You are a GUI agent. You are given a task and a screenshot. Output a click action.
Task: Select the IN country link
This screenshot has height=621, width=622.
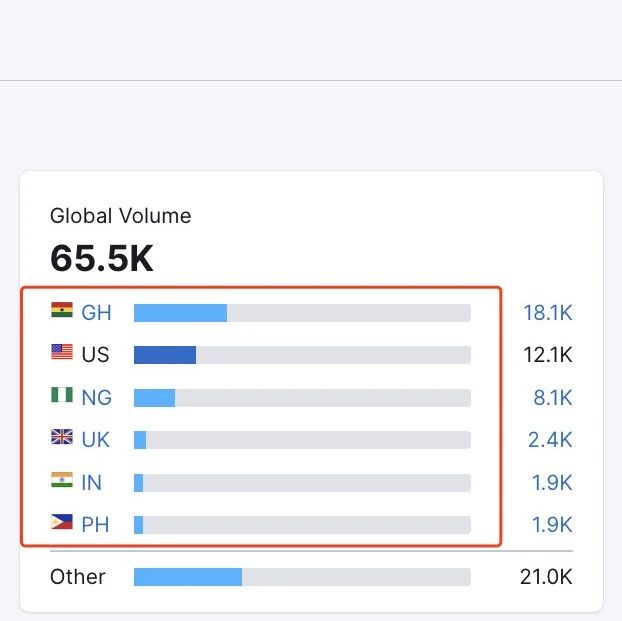(x=92, y=483)
